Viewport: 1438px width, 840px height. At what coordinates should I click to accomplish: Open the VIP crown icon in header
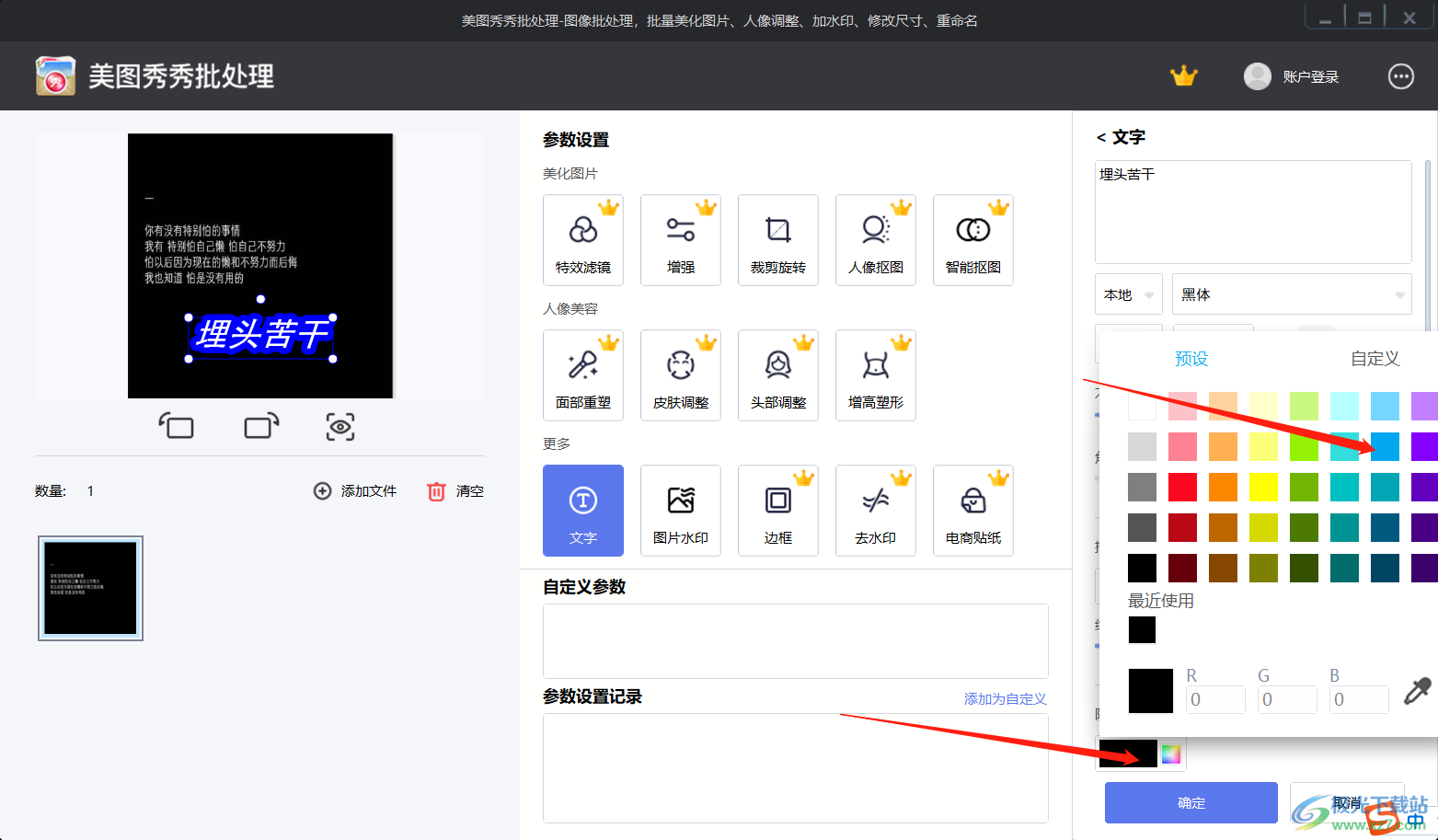(1183, 76)
